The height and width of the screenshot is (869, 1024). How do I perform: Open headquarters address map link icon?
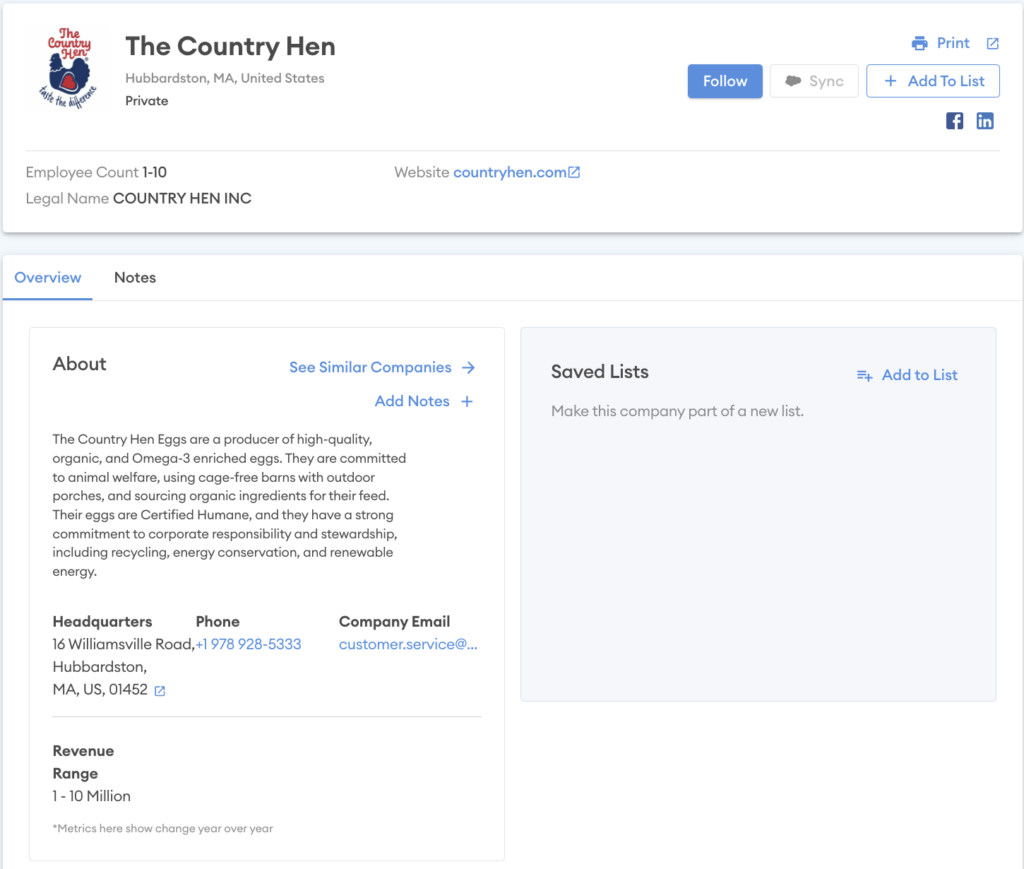tap(159, 691)
